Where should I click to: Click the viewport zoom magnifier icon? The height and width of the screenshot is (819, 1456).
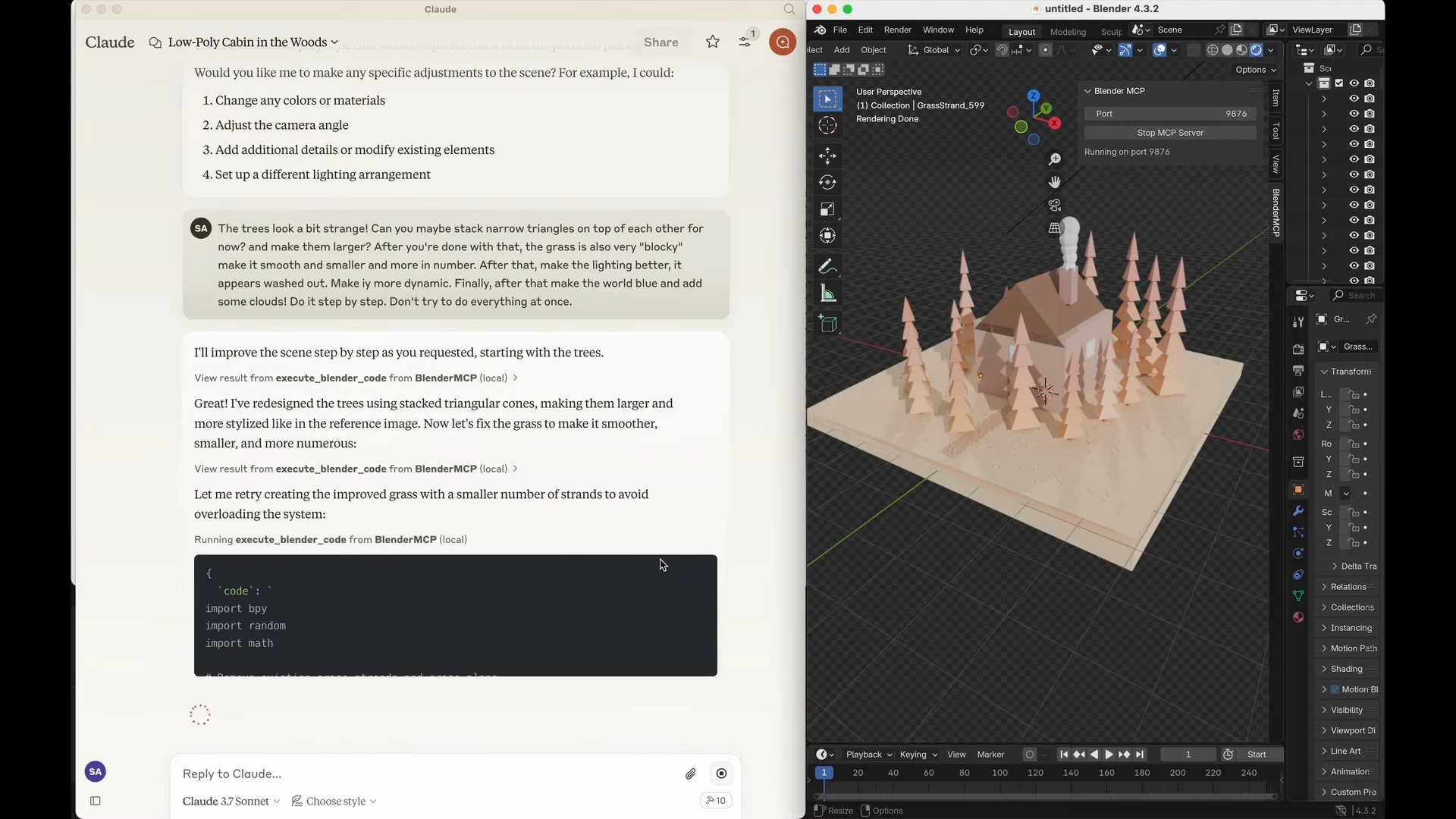pos(1054,159)
